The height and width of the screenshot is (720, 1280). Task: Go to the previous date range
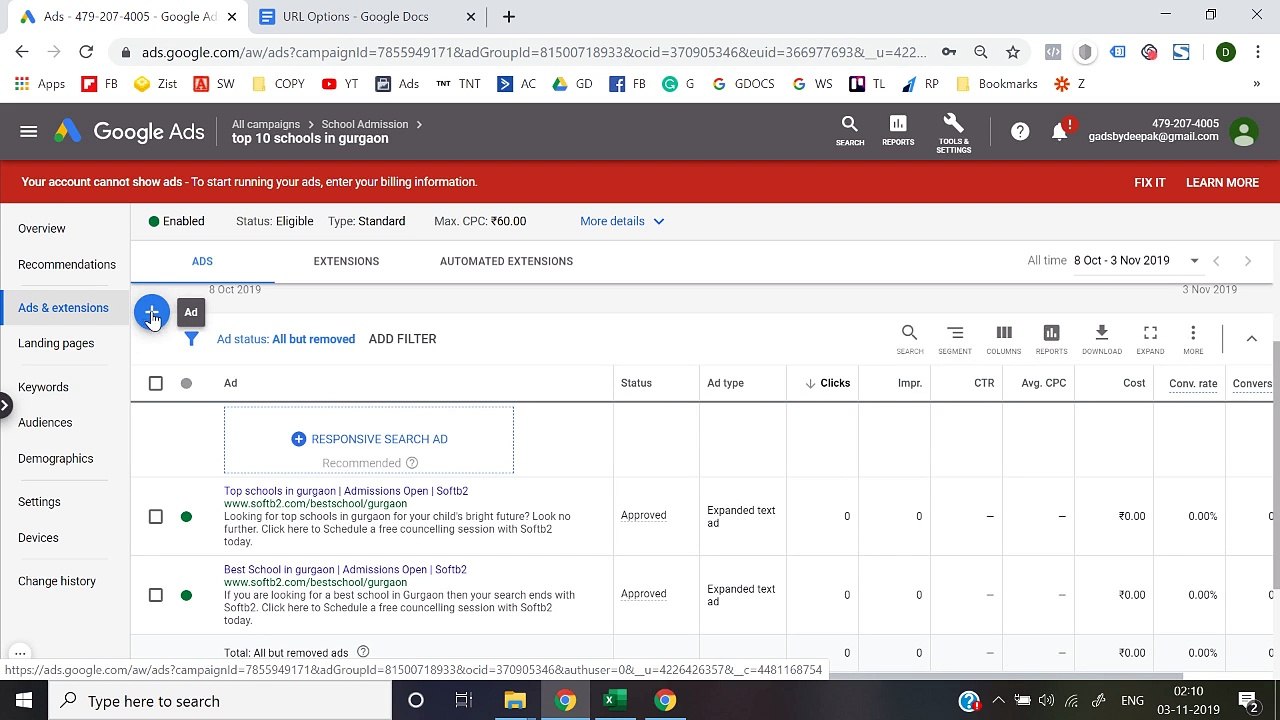(1216, 261)
